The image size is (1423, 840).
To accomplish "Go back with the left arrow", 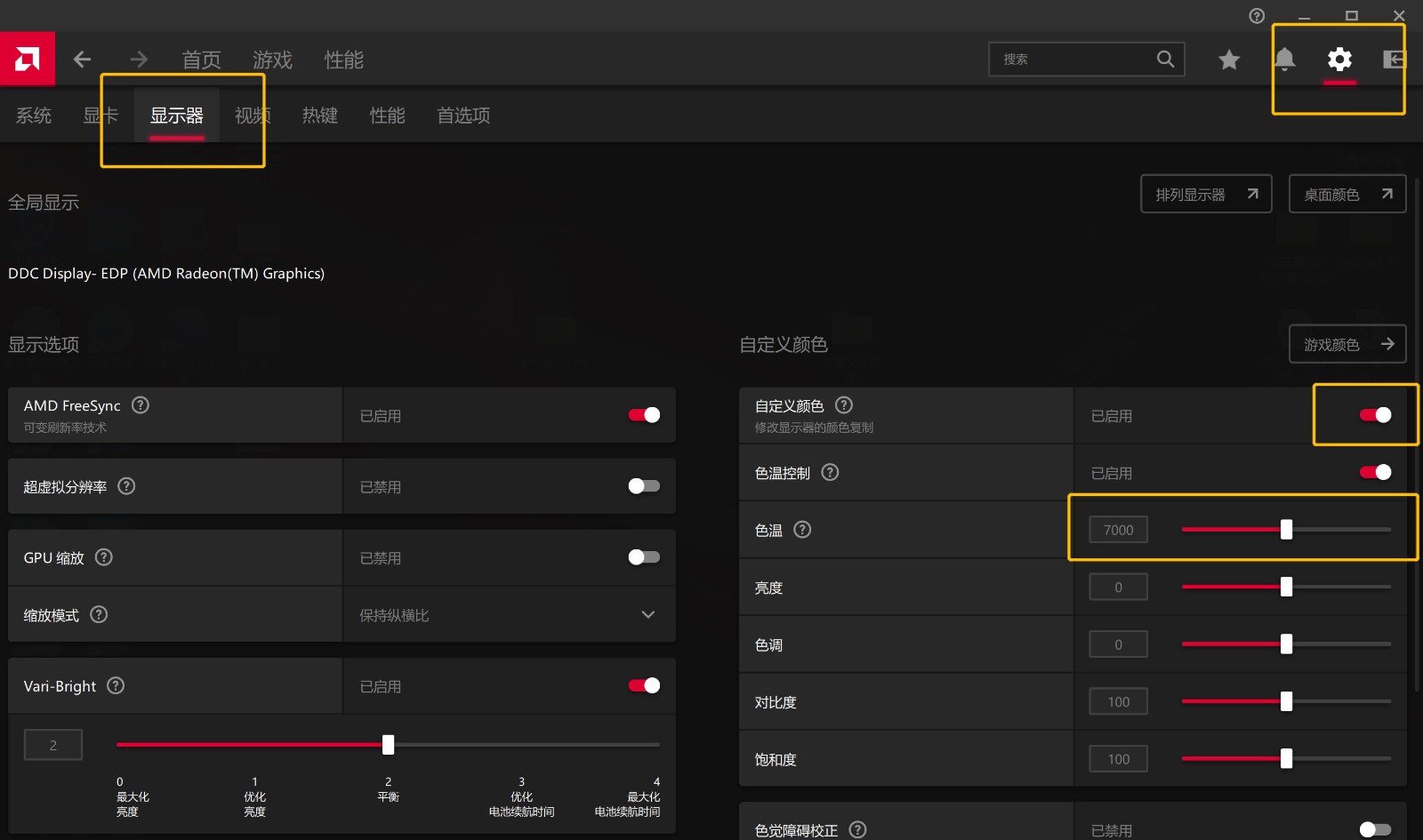I will tap(82, 60).
